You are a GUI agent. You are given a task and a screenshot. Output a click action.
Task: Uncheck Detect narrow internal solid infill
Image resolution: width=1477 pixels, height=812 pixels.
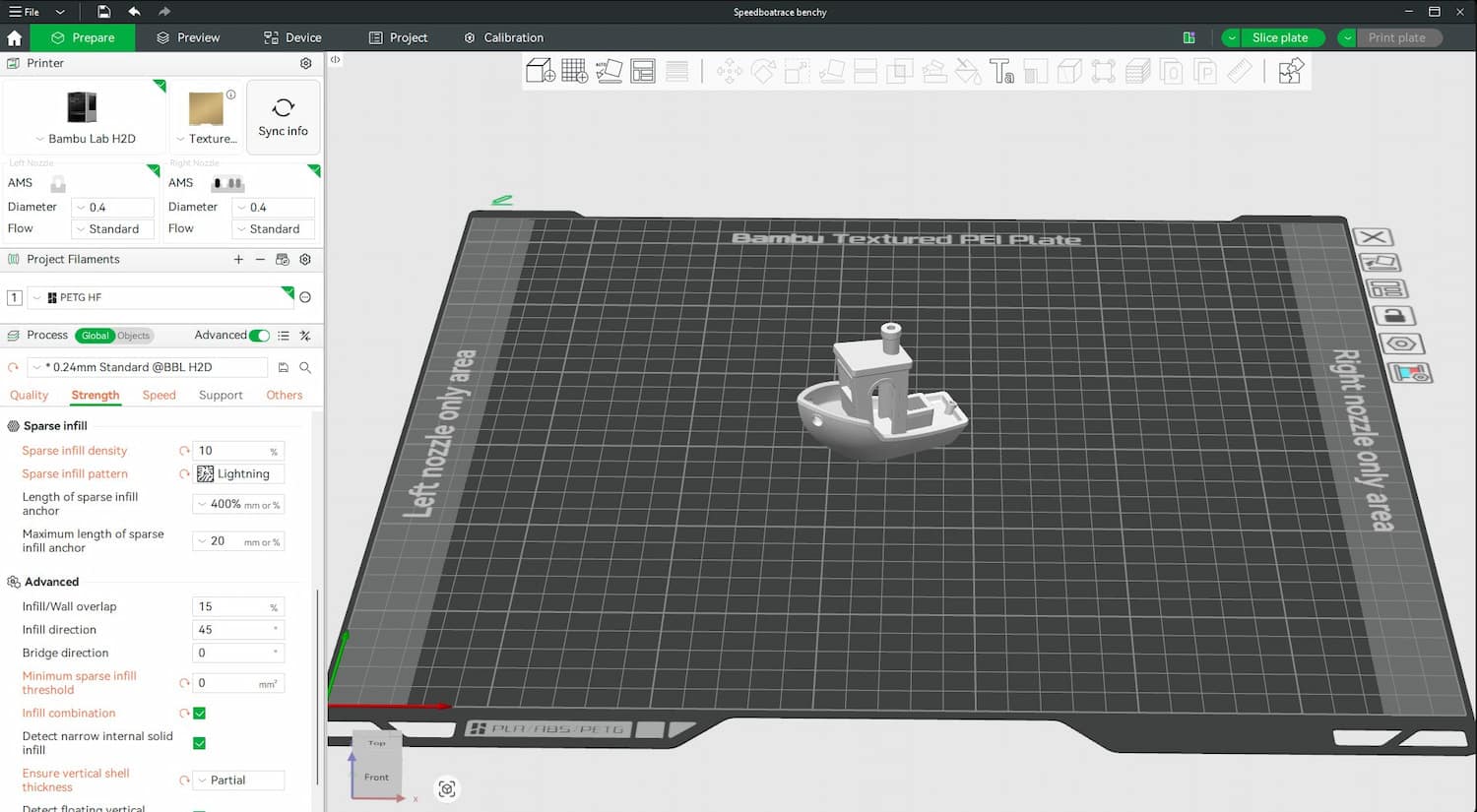(200, 743)
